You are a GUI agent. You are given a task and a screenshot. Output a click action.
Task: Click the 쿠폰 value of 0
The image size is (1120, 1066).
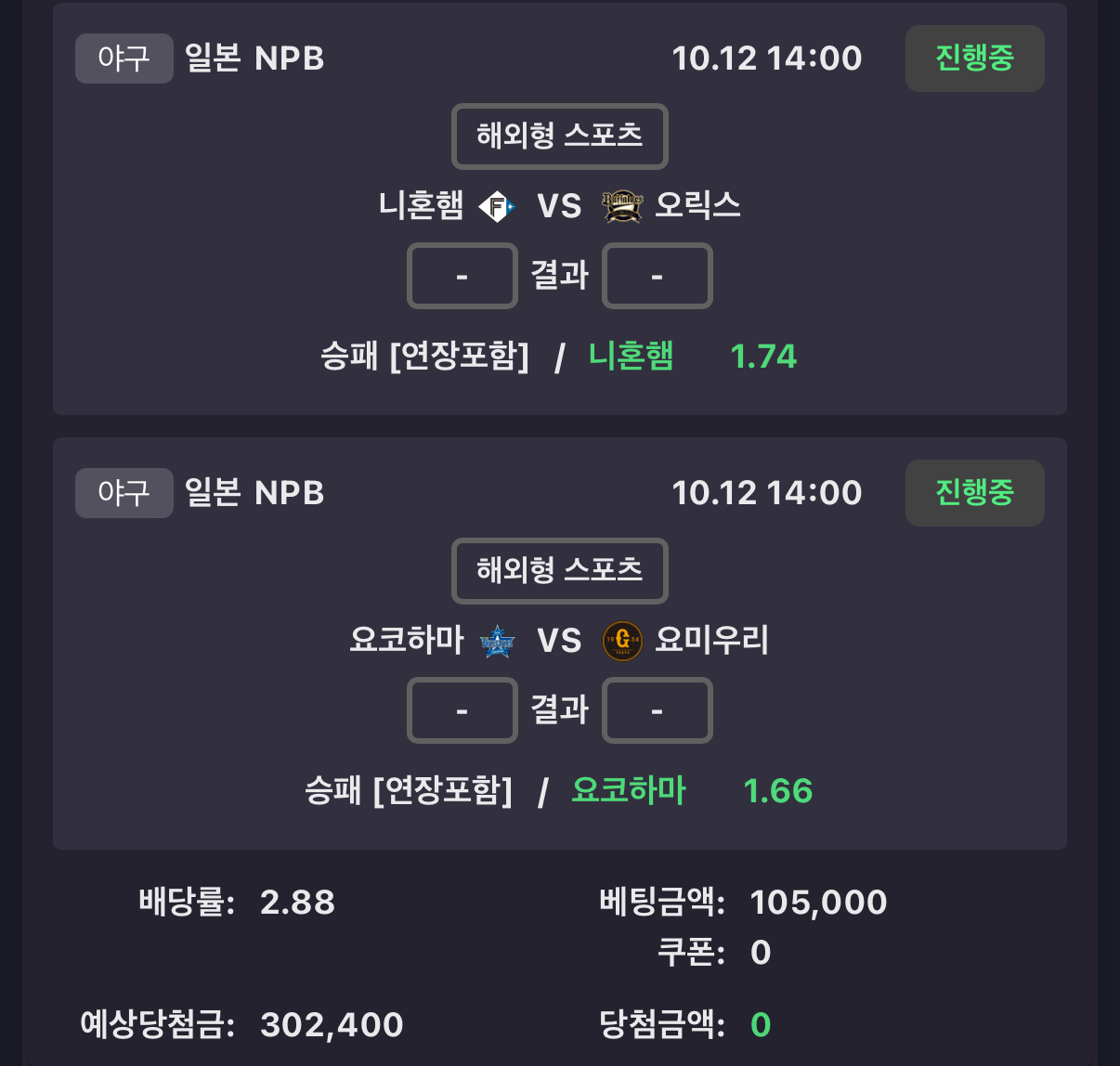pos(761,953)
